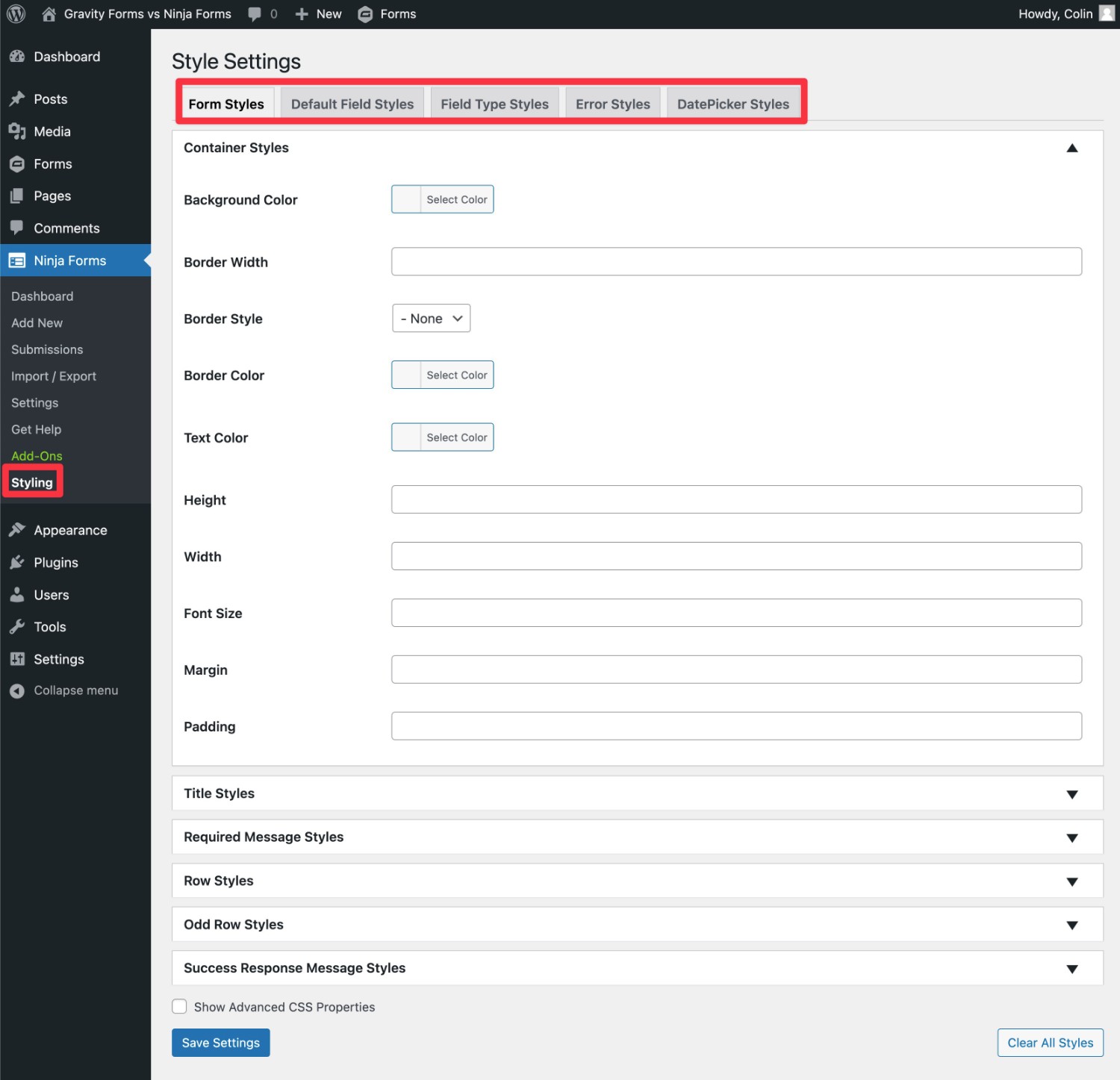Image resolution: width=1120 pixels, height=1080 pixels.
Task: Click the Appearance brush icon
Action: click(x=17, y=530)
